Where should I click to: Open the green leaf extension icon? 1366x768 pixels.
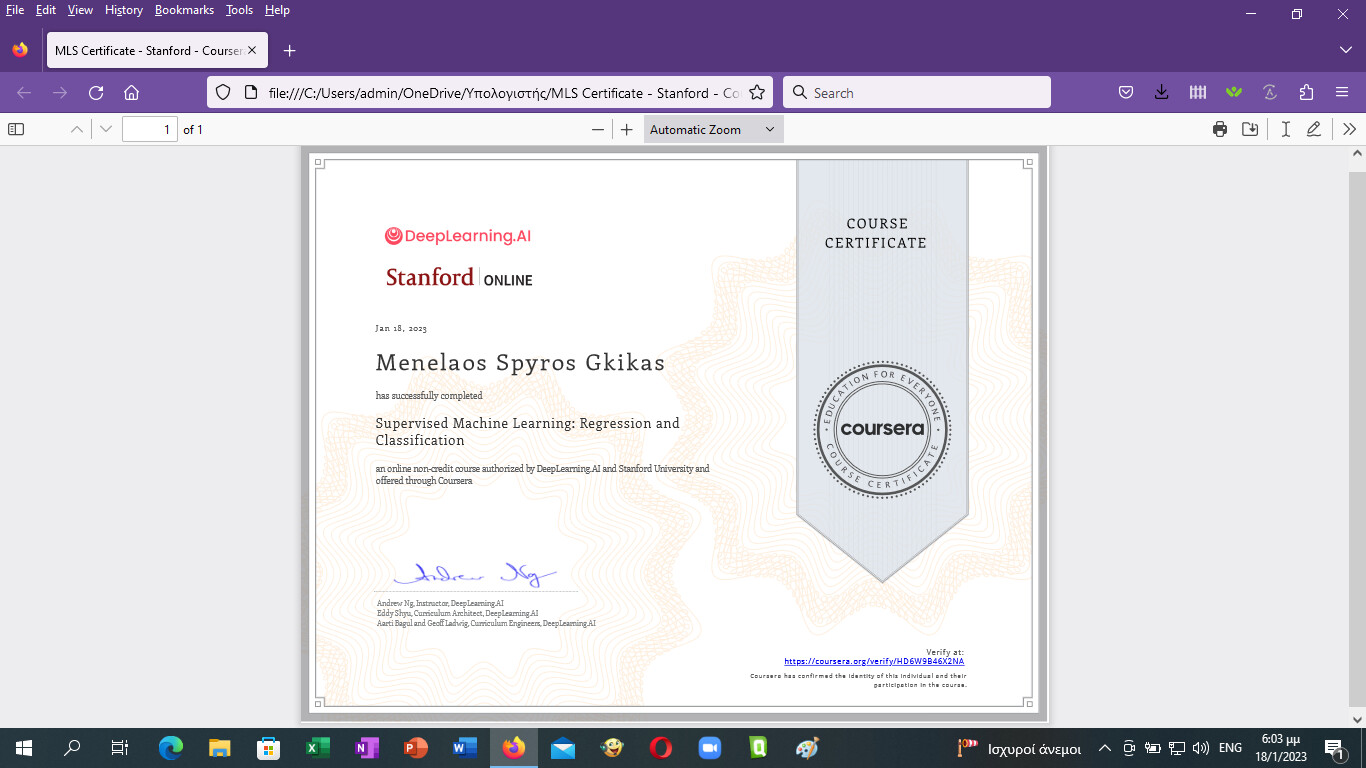(x=1234, y=93)
